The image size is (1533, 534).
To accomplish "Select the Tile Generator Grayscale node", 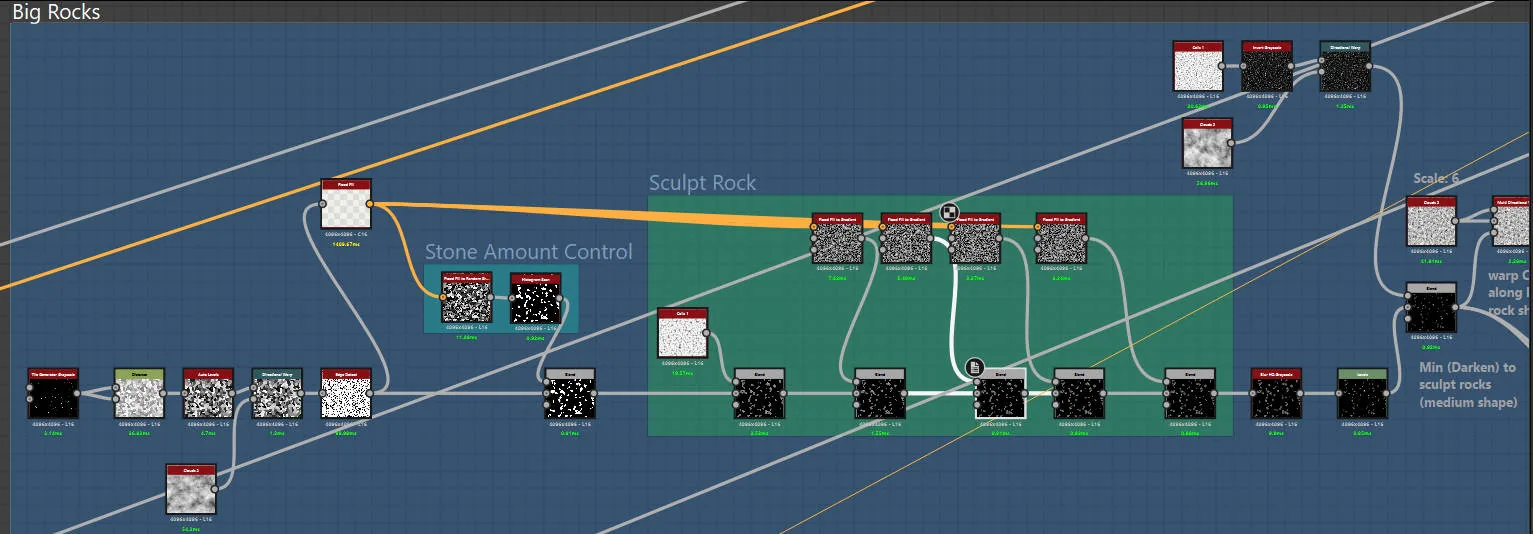I will click(x=53, y=393).
